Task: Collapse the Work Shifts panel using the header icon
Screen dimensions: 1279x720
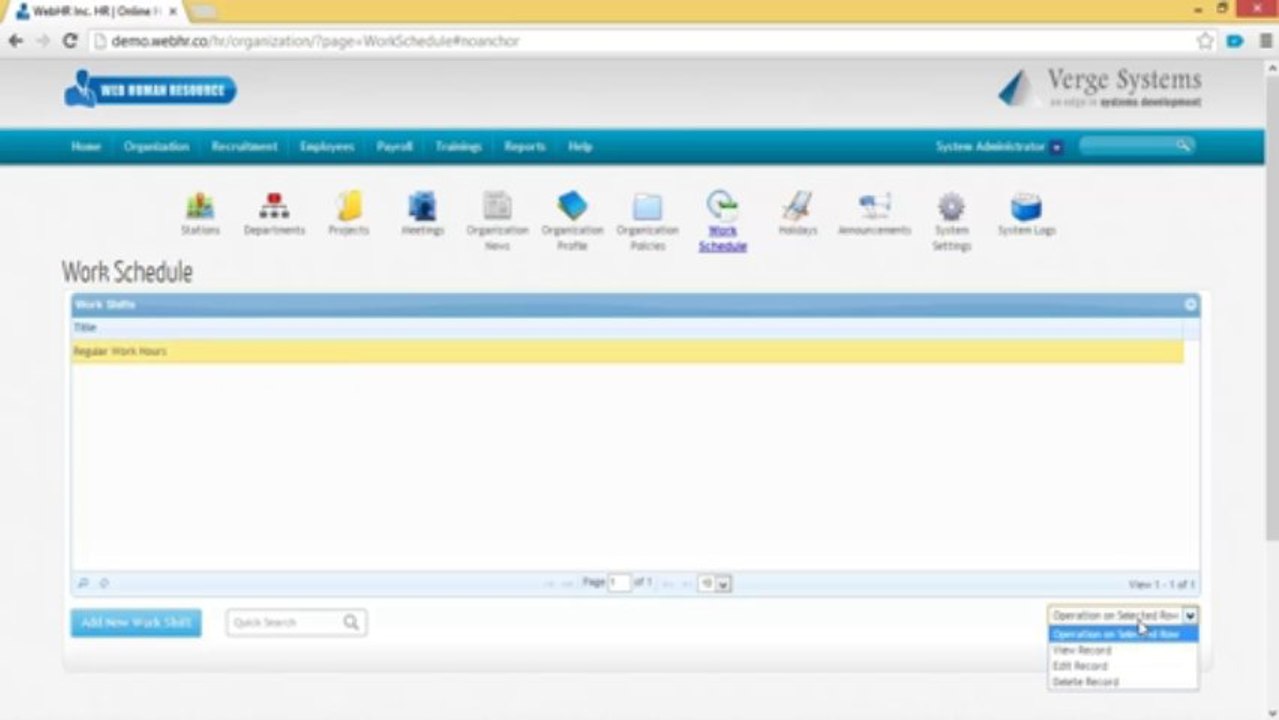Action: coord(1190,304)
